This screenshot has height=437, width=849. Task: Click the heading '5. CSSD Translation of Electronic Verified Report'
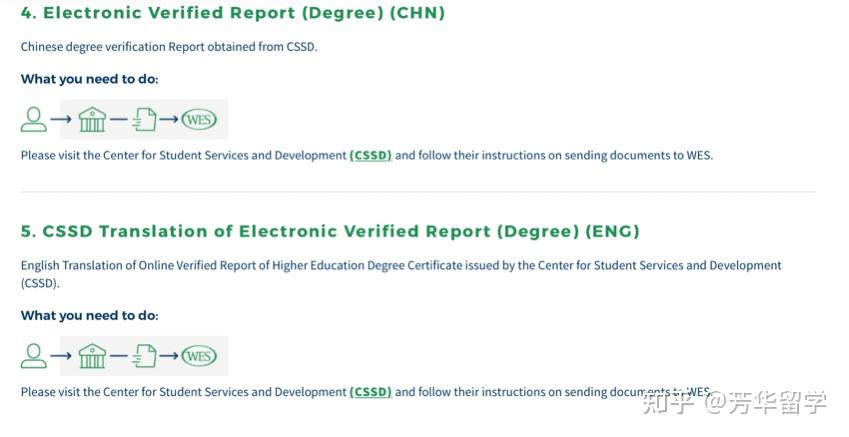pos(330,231)
